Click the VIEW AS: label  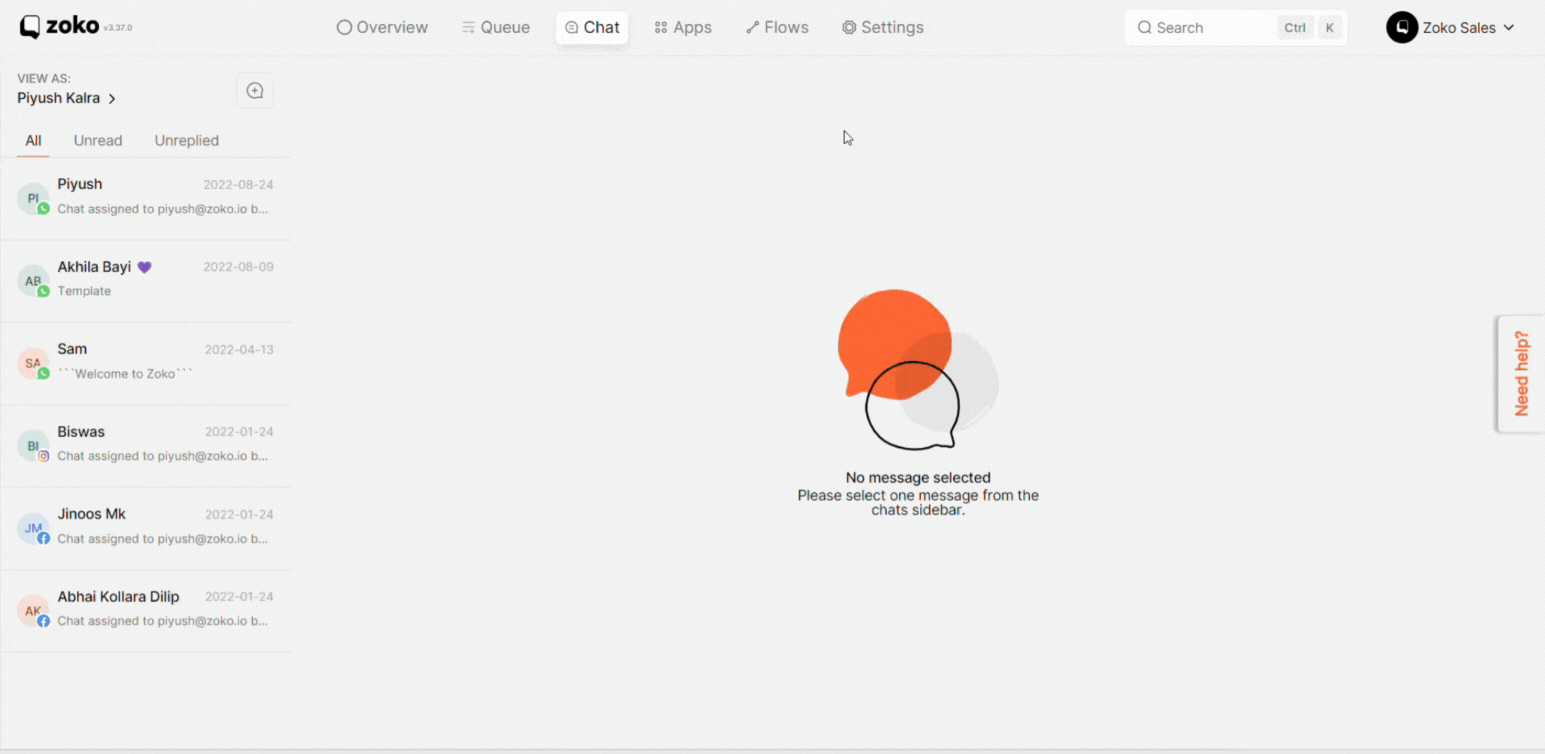pos(44,78)
